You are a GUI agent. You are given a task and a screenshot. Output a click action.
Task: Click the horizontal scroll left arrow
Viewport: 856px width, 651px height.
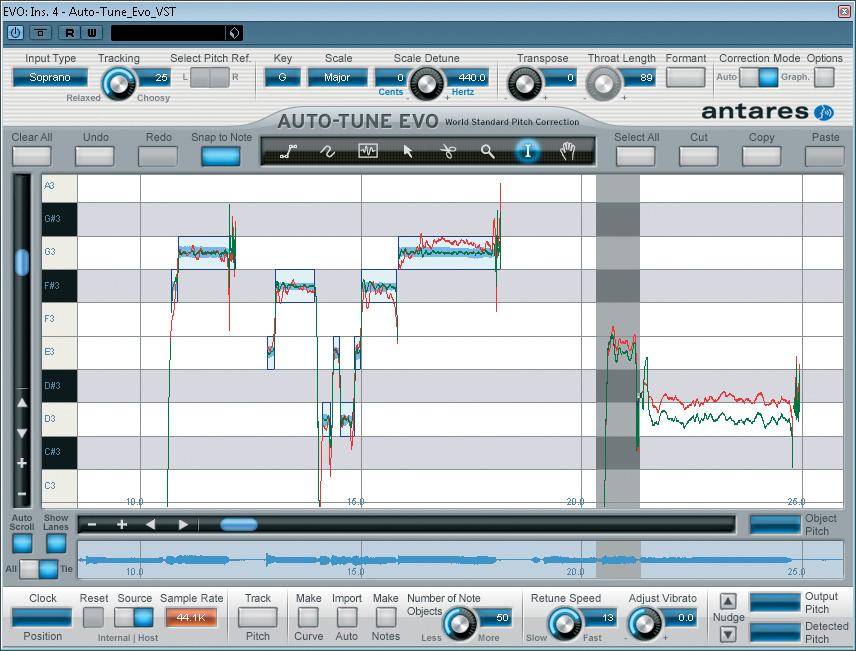(x=151, y=525)
